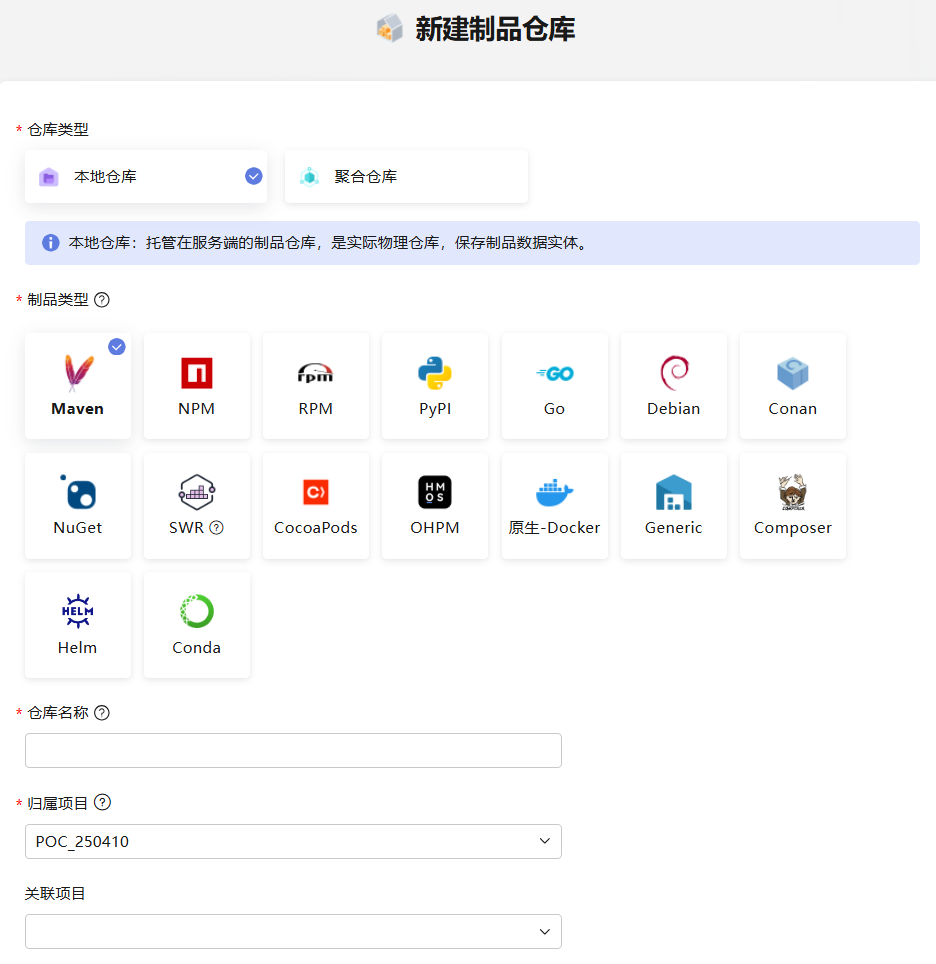
Task: Click the Debian label text
Action: [x=673, y=409]
